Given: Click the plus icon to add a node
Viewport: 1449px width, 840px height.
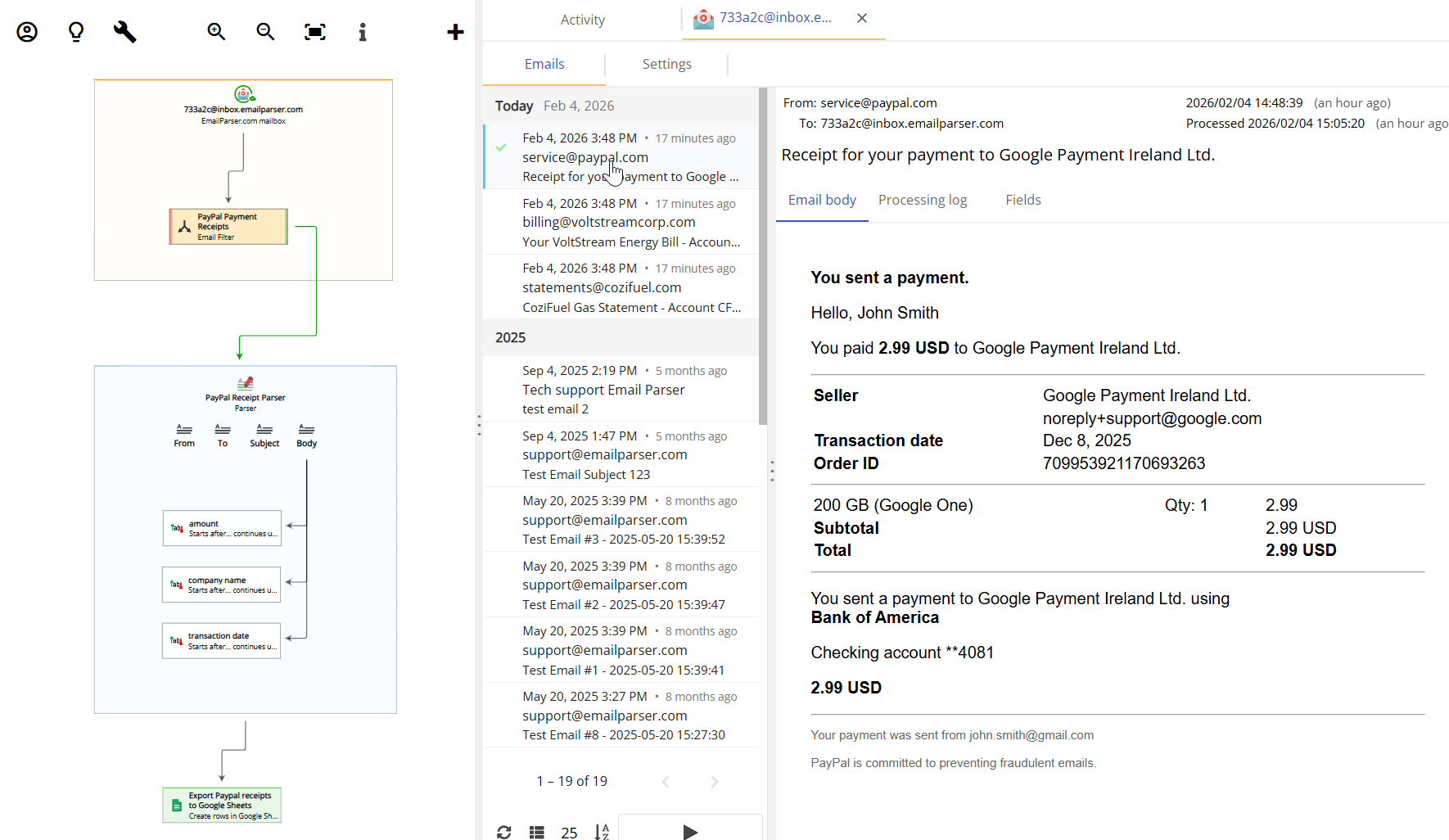Looking at the screenshot, I should (x=455, y=31).
